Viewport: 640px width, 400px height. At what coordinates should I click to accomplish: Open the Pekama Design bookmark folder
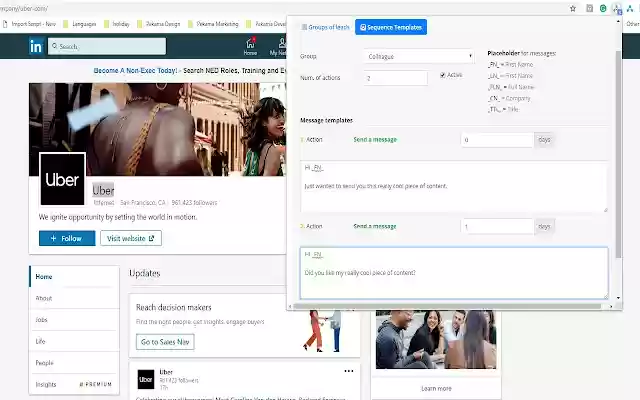pyautogui.click(x=158, y=24)
